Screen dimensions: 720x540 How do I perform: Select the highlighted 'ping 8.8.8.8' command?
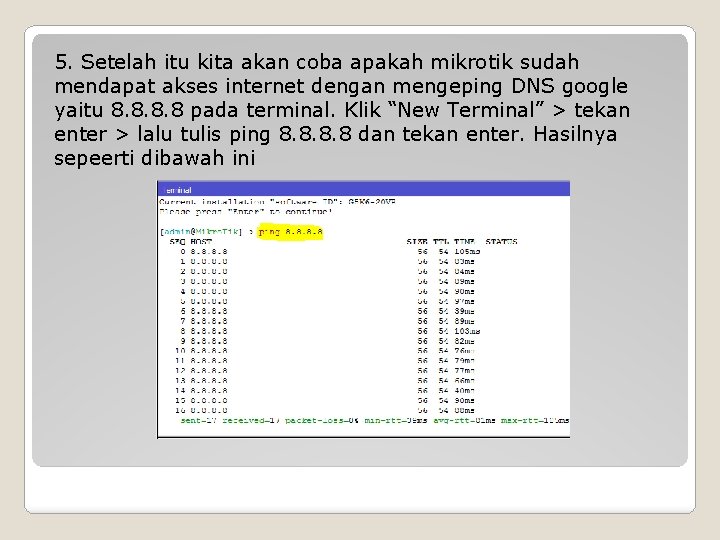pyautogui.click(x=290, y=232)
